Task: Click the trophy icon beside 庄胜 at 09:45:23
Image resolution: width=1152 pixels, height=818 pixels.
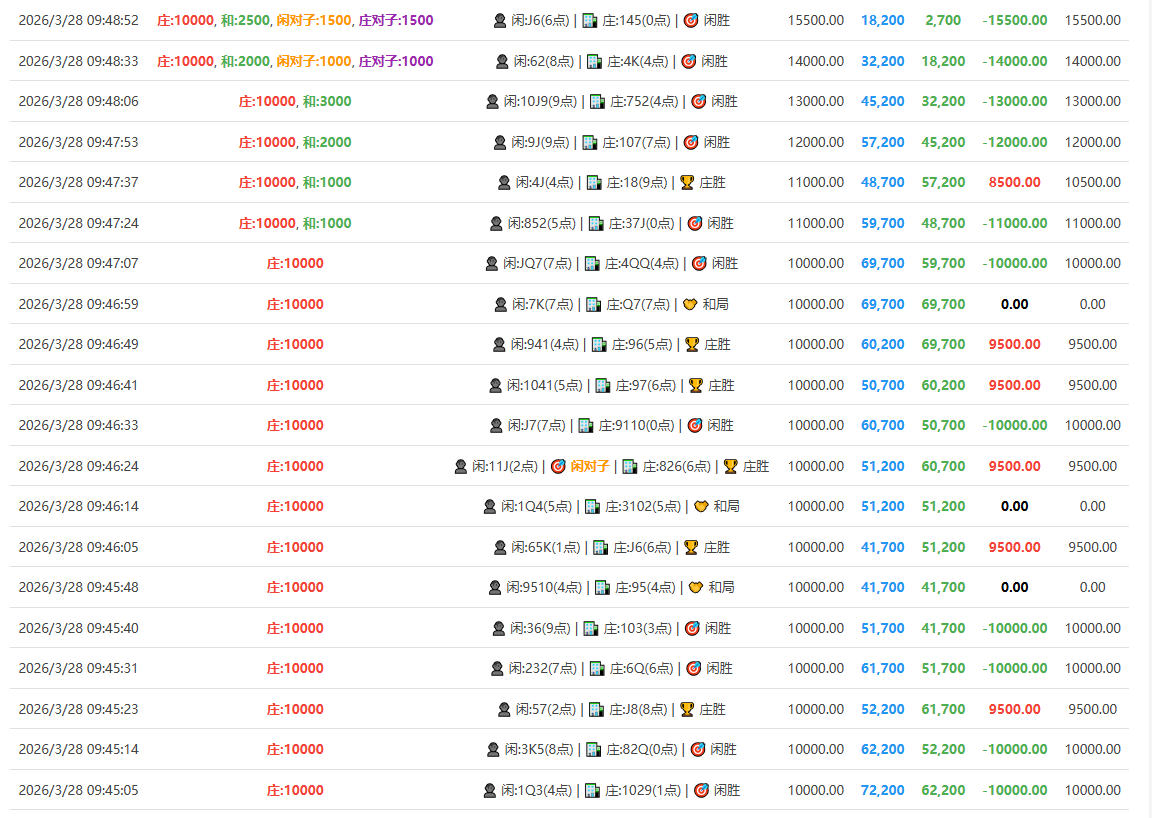Action: click(x=687, y=709)
